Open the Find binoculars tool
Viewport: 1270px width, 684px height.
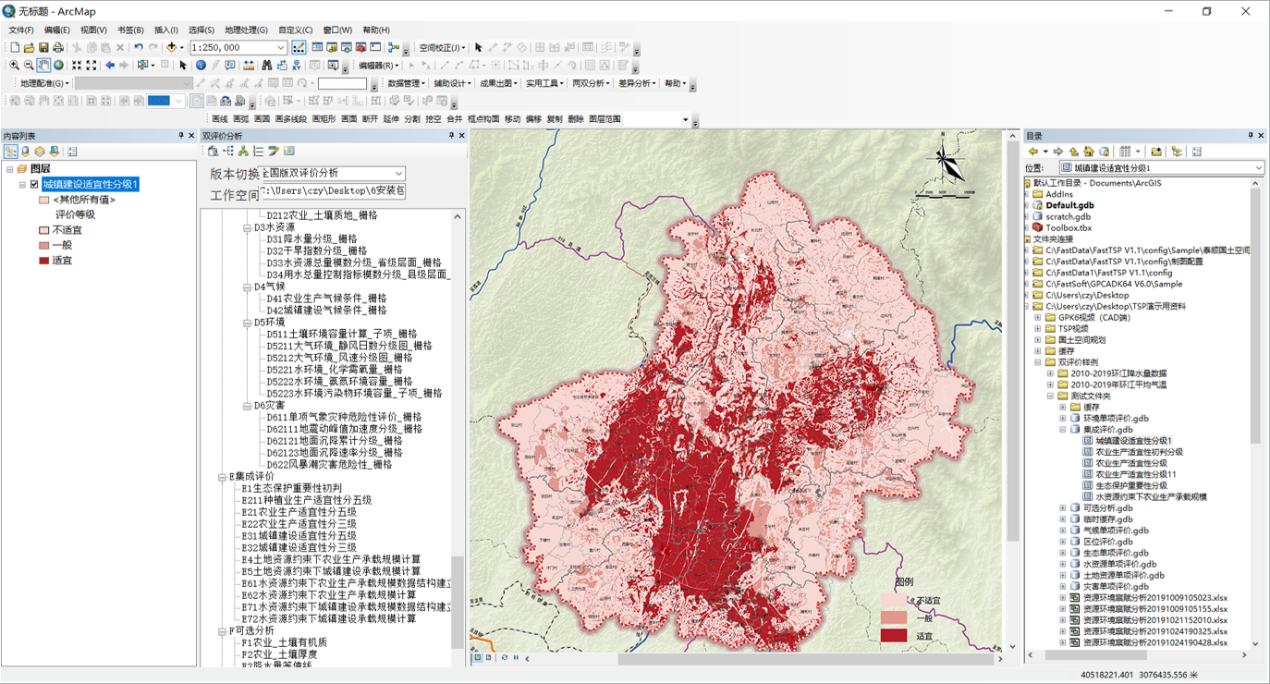click(267, 65)
